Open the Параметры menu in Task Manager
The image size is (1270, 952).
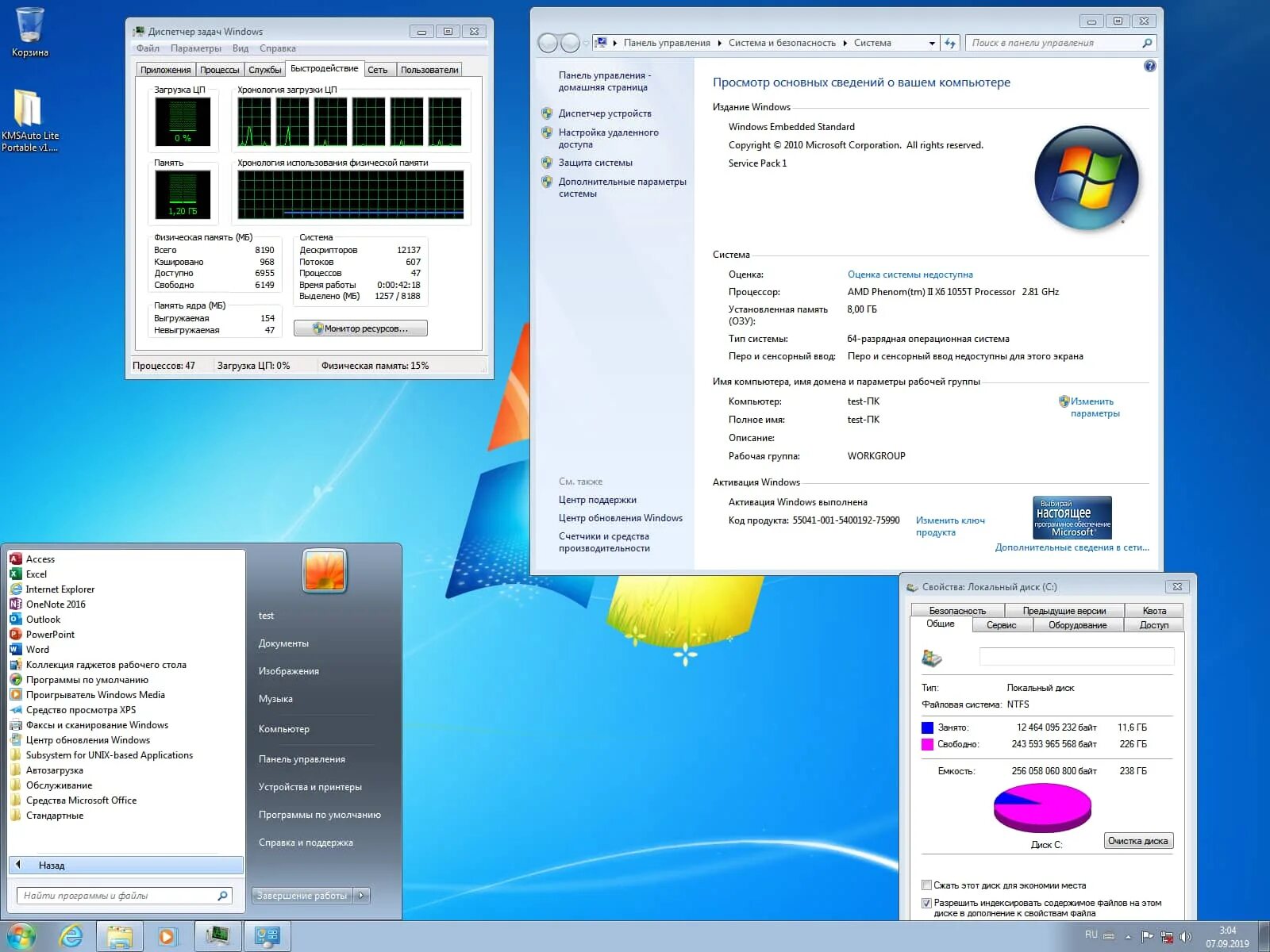click(x=196, y=48)
